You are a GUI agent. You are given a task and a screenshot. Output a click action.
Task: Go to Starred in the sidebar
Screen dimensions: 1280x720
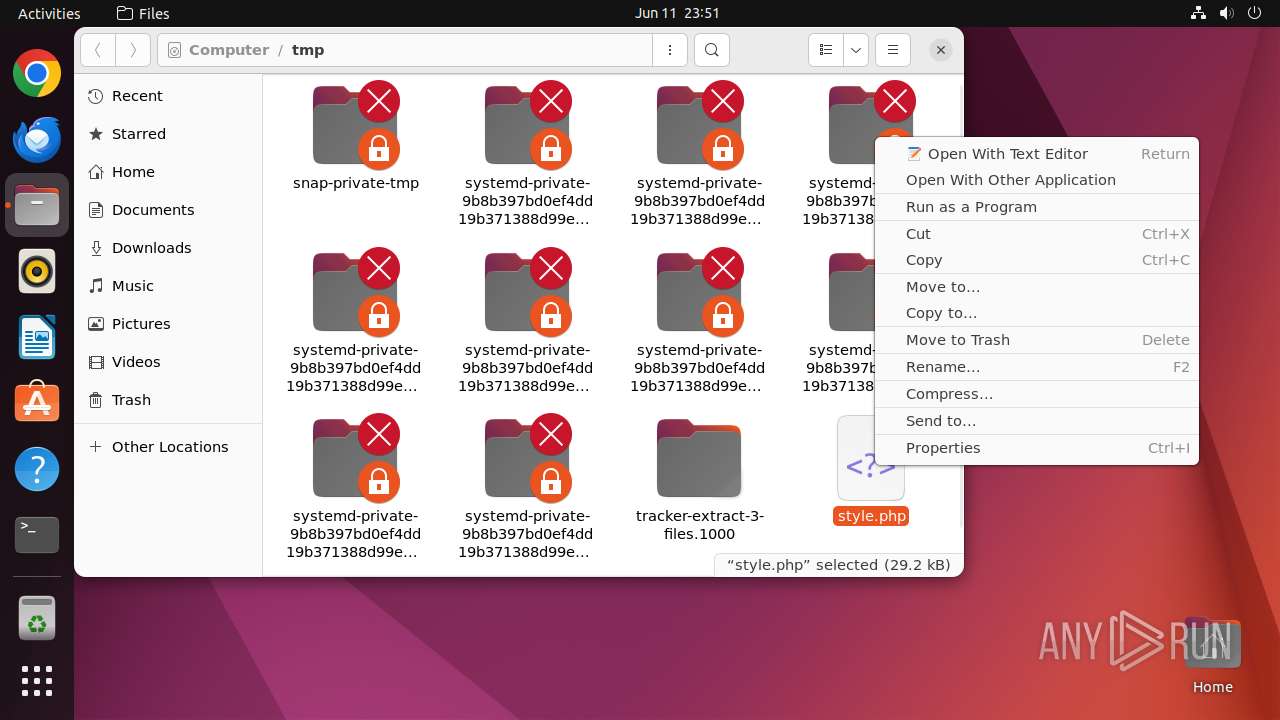pos(168,134)
